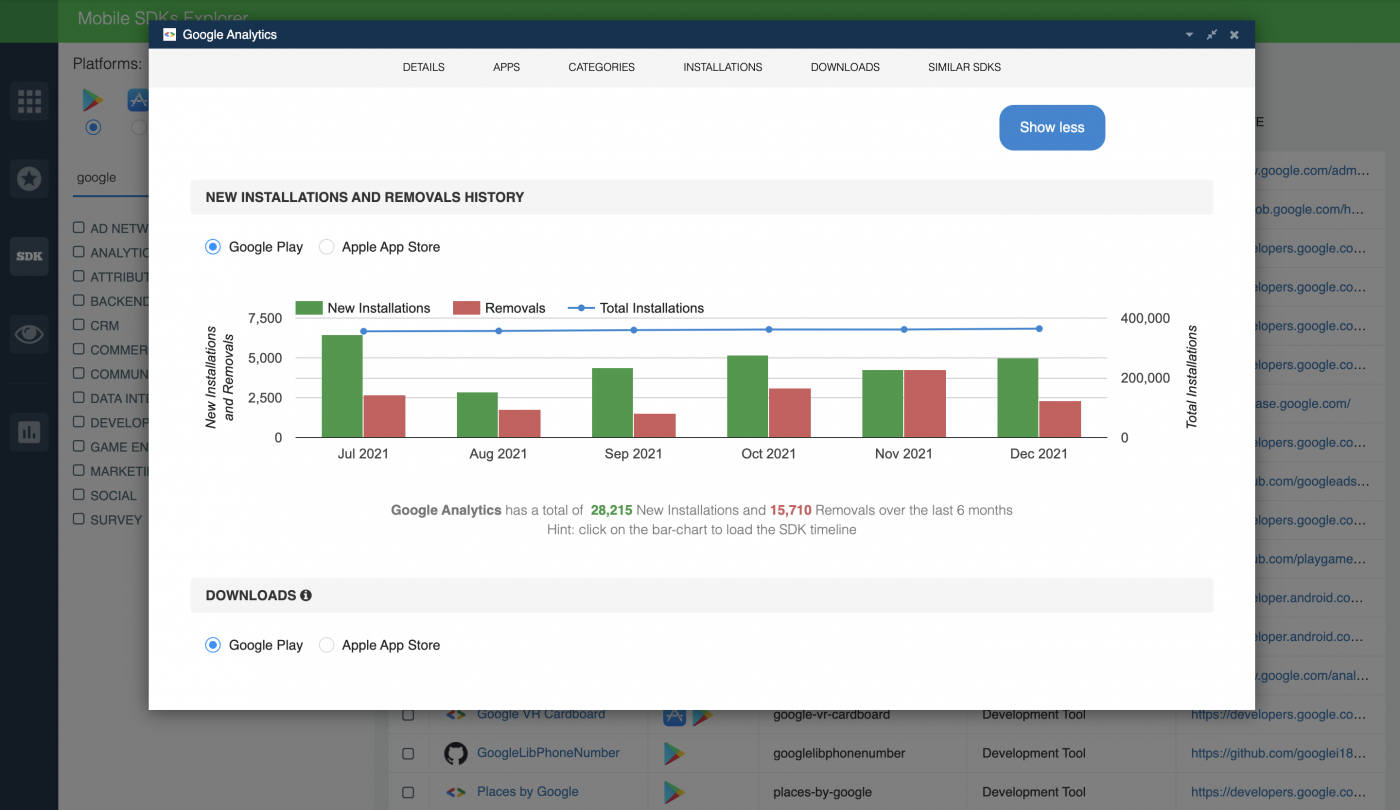Open the bar chart icon in sidebar
Screen dimensions: 1400x810
coord(29,432)
